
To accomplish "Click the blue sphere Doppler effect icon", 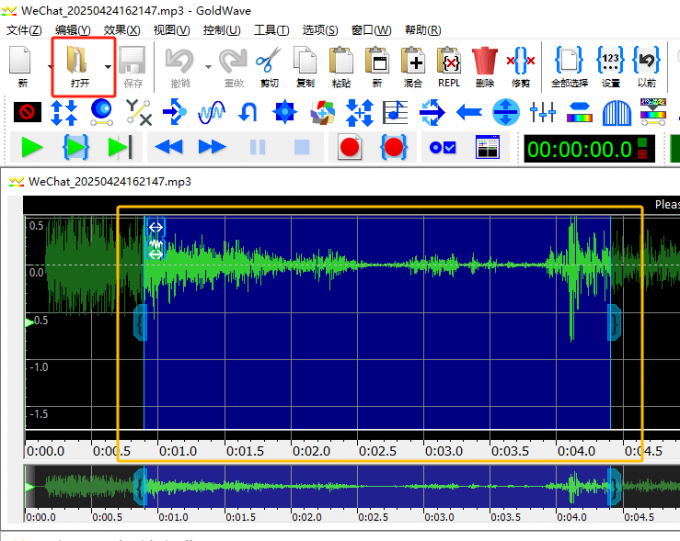I will pyautogui.click(x=101, y=112).
